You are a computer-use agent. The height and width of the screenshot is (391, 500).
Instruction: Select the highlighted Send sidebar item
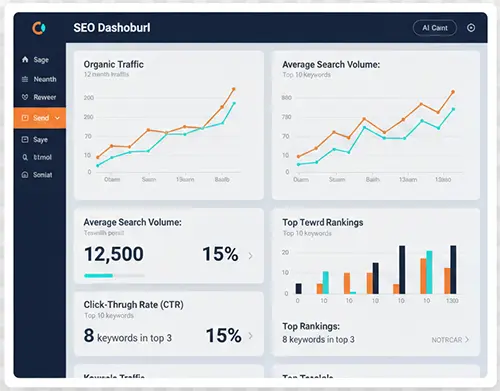tap(40, 118)
